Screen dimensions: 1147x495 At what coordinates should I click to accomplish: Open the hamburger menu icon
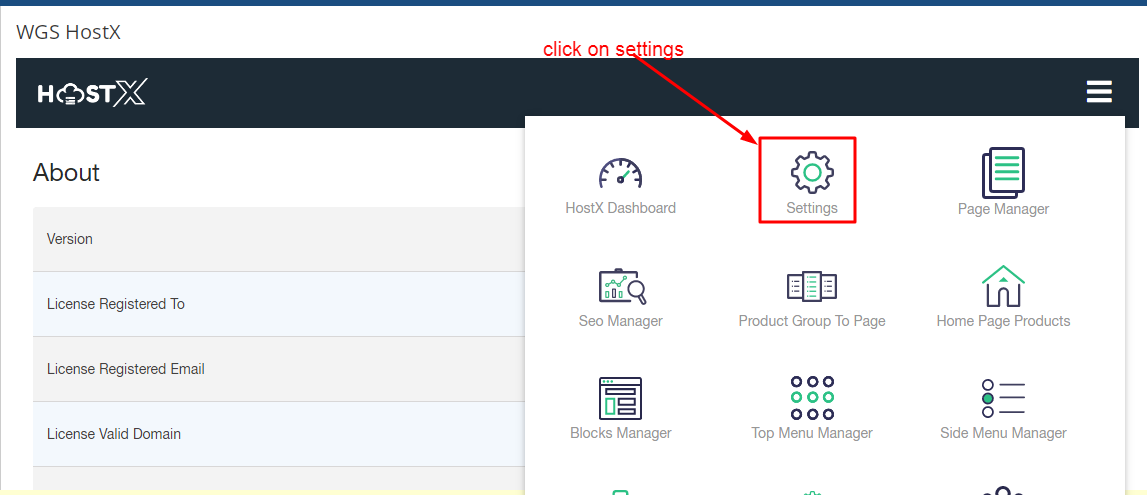tap(1099, 92)
